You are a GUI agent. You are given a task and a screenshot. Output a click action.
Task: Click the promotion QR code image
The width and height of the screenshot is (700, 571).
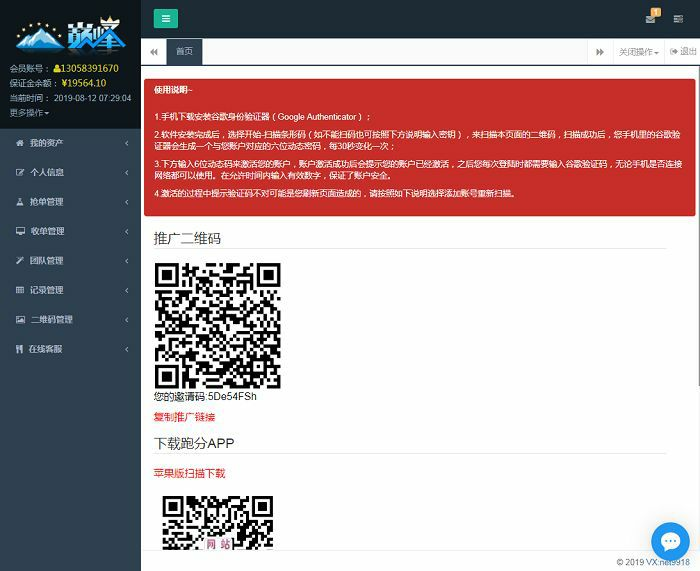point(217,325)
